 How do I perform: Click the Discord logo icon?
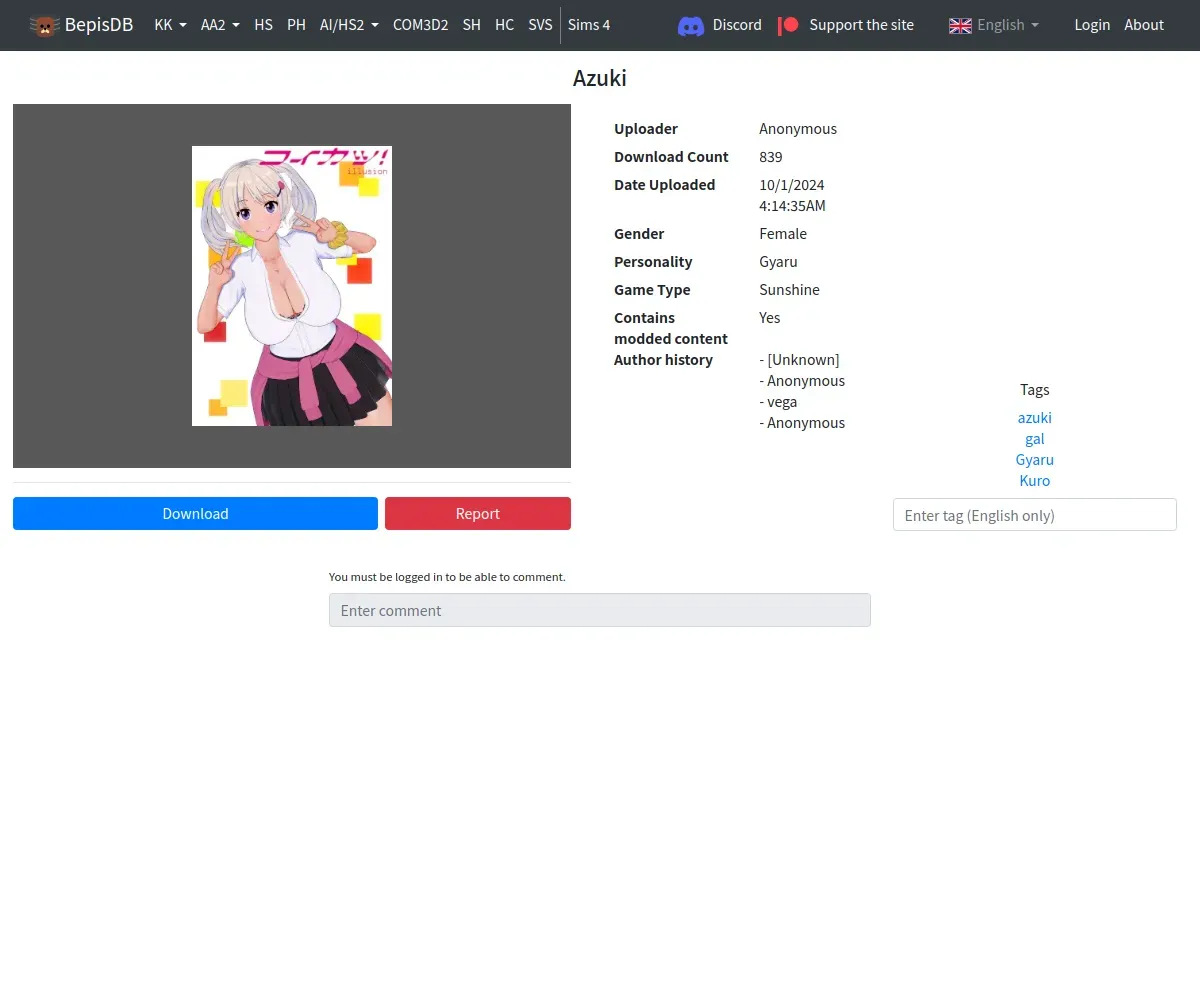click(691, 25)
